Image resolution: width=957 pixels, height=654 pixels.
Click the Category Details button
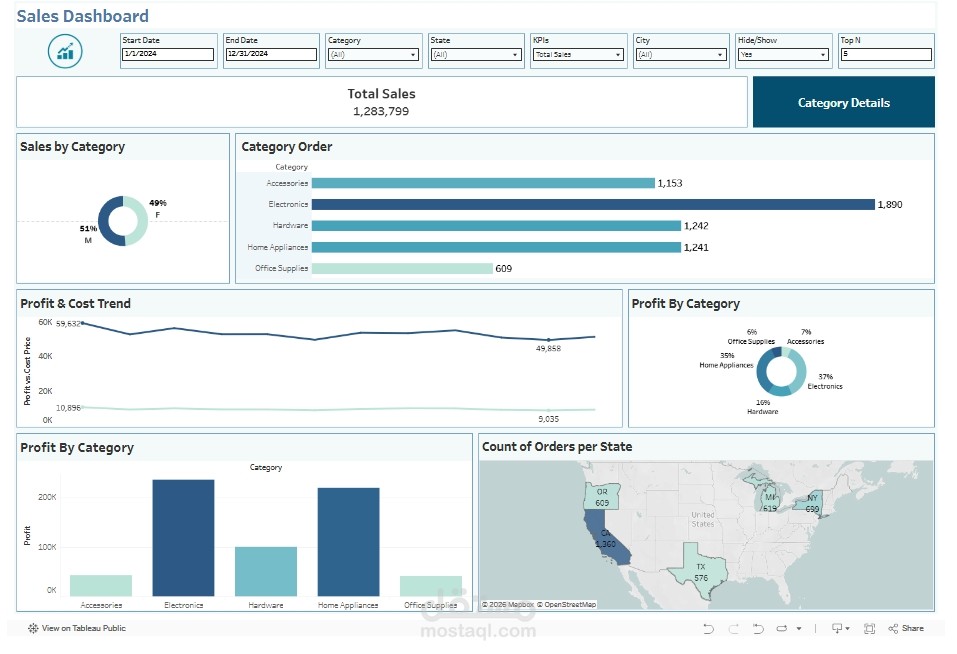(843, 101)
